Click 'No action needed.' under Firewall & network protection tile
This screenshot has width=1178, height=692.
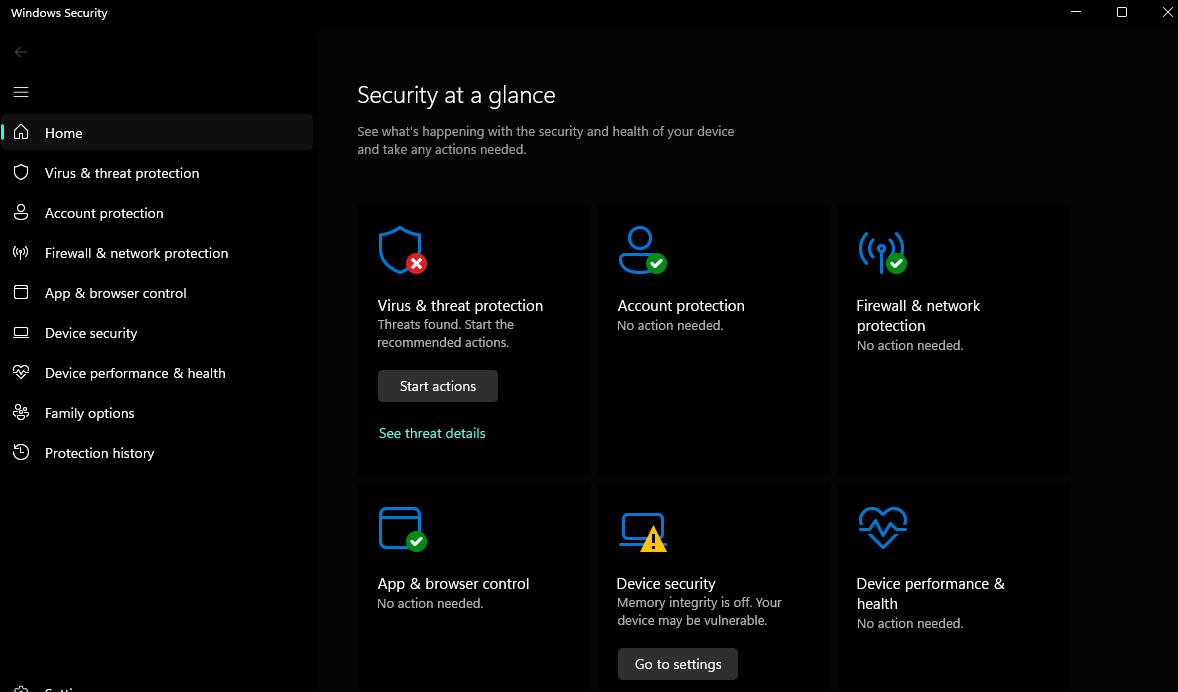(x=910, y=345)
